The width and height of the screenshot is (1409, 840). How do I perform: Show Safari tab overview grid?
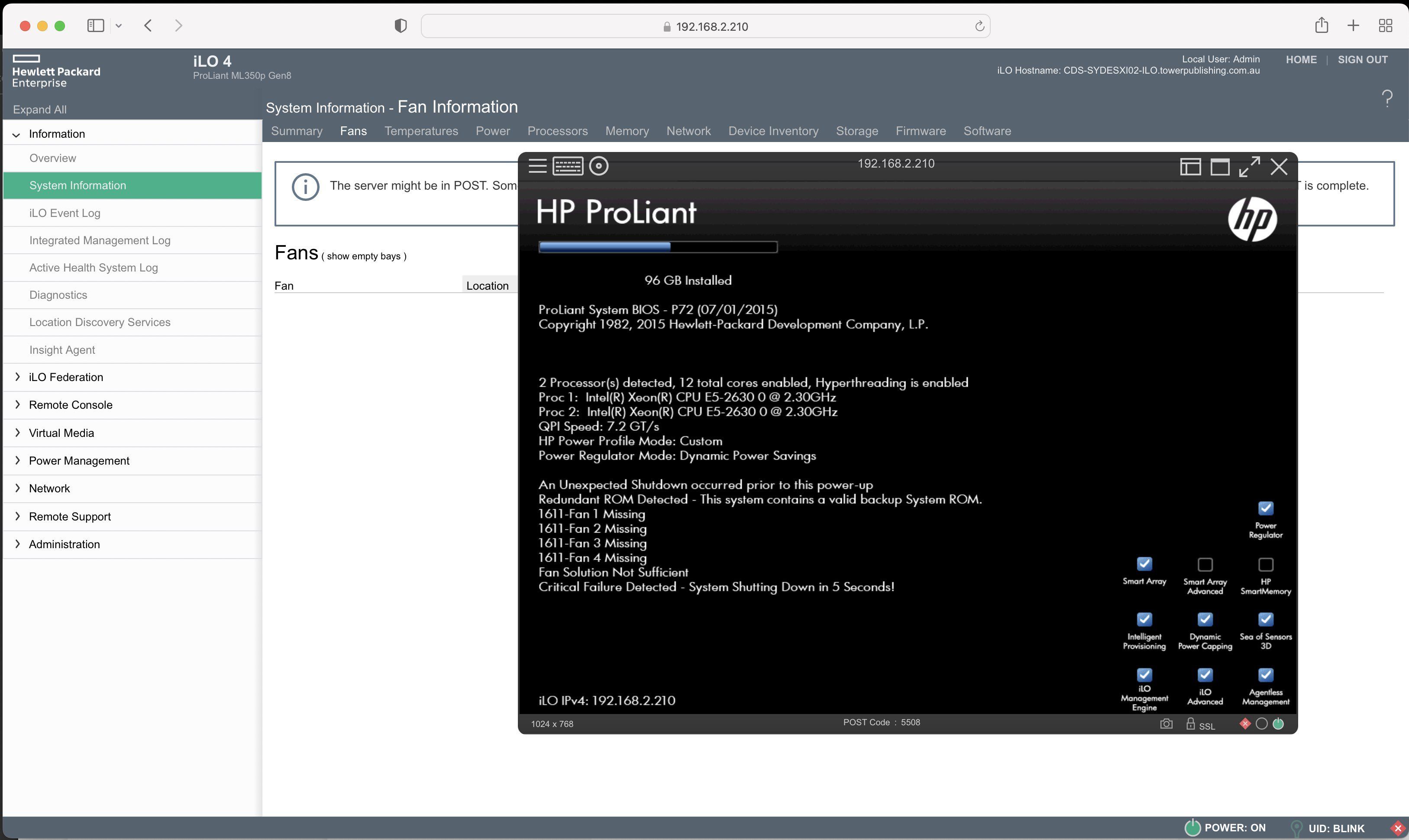point(1385,26)
